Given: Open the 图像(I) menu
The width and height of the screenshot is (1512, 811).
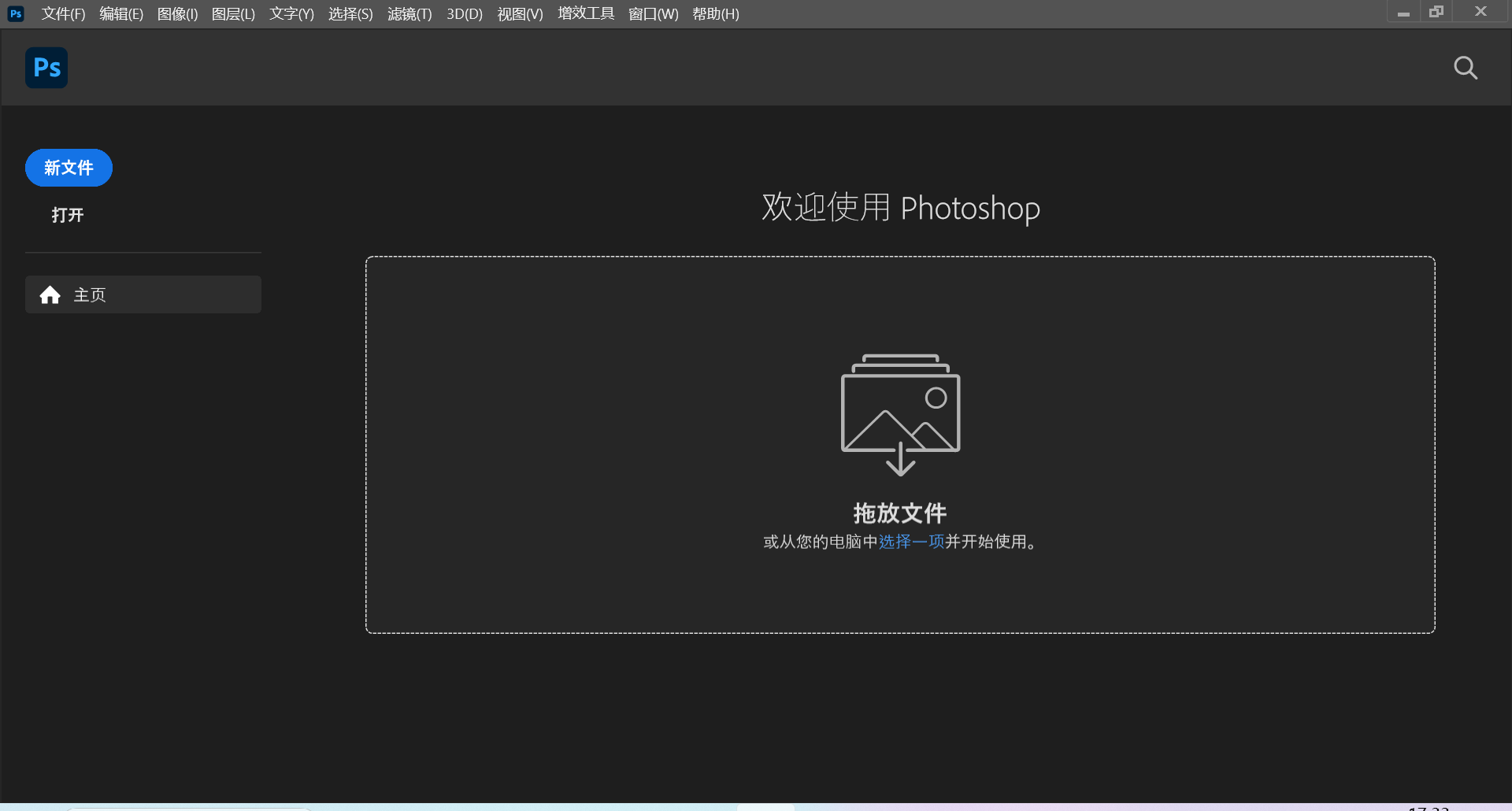Looking at the screenshot, I should pyautogui.click(x=177, y=13).
